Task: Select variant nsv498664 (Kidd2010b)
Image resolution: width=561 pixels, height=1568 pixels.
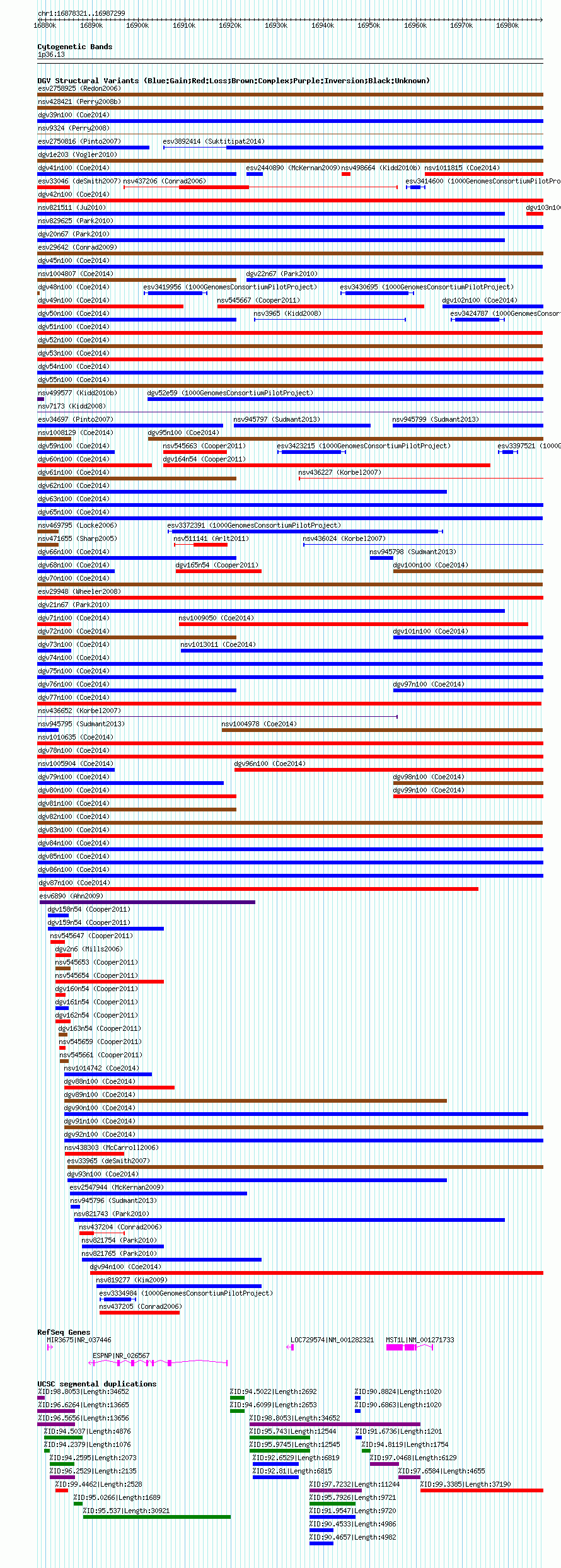Action: (381, 168)
